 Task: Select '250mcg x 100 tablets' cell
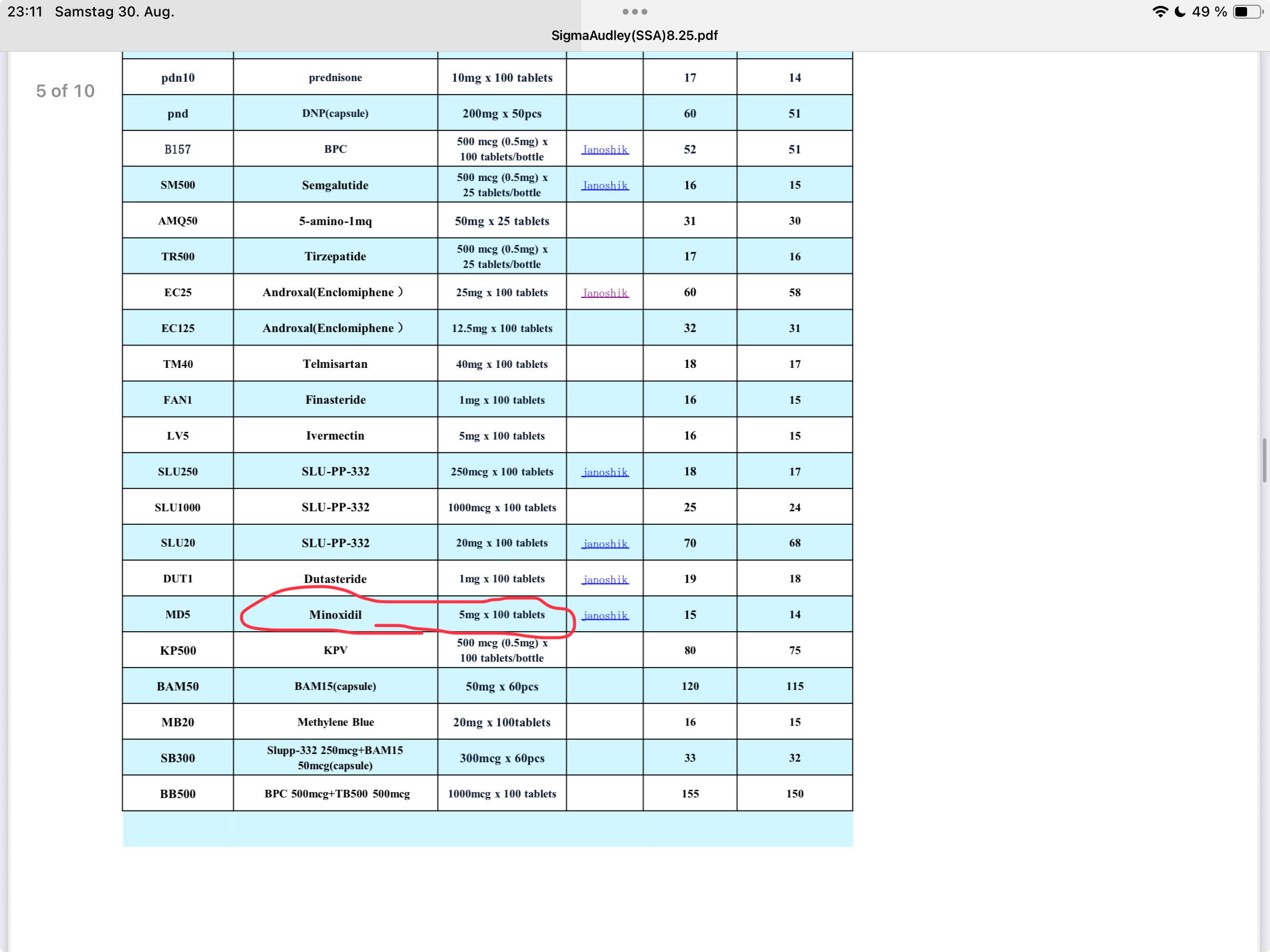(502, 471)
